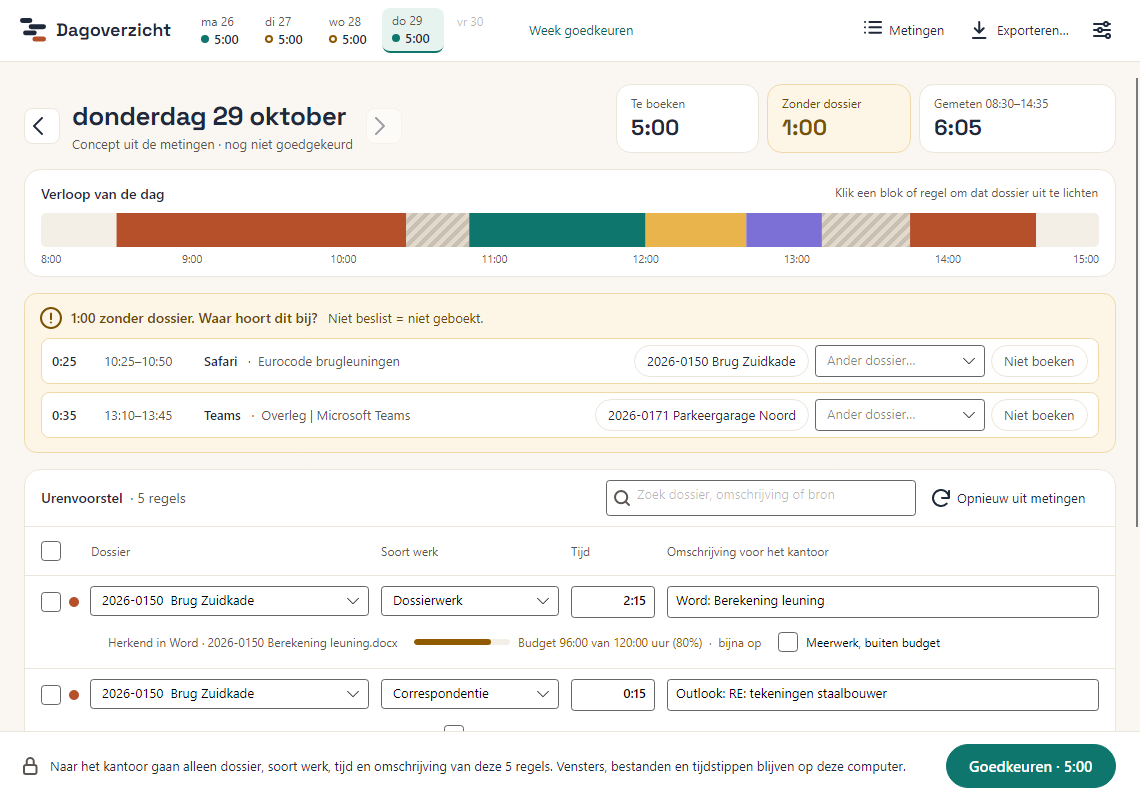The width and height of the screenshot is (1140, 800).
Task: Select the ma 26 day tab
Action: pyautogui.click(x=219, y=31)
